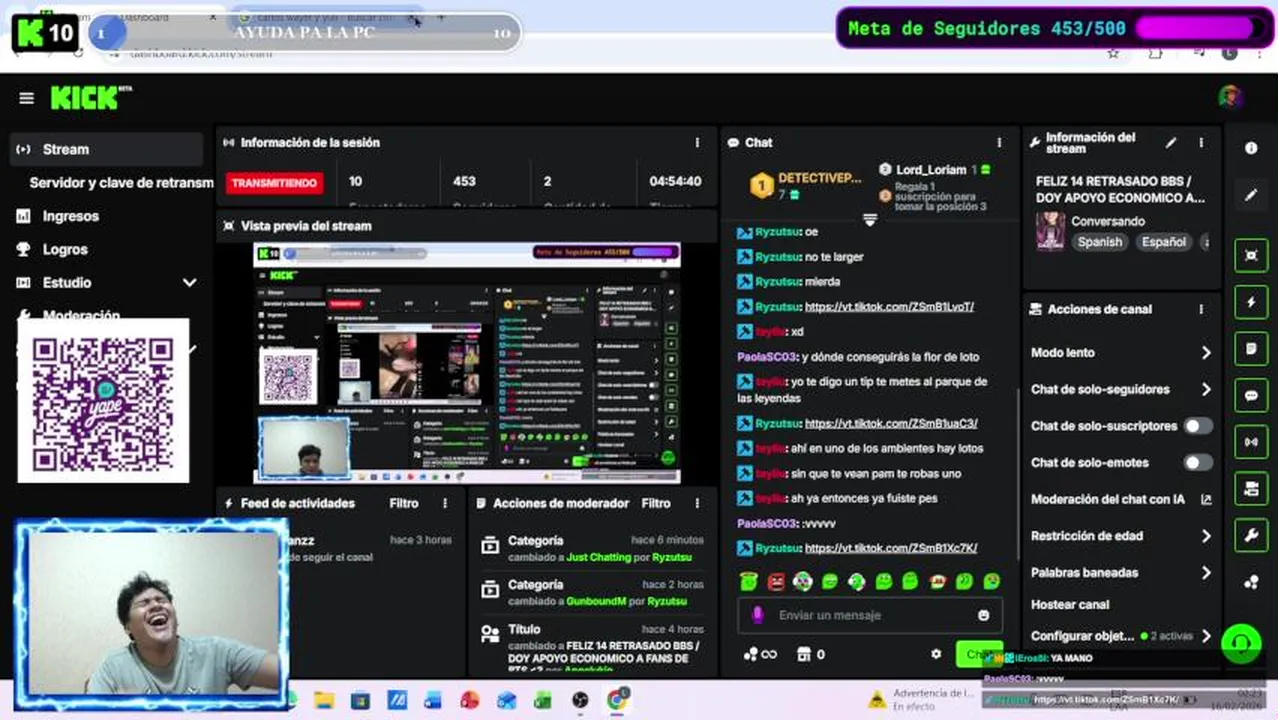Open Ingresos in the sidebar

pyautogui.click(x=70, y=216)
